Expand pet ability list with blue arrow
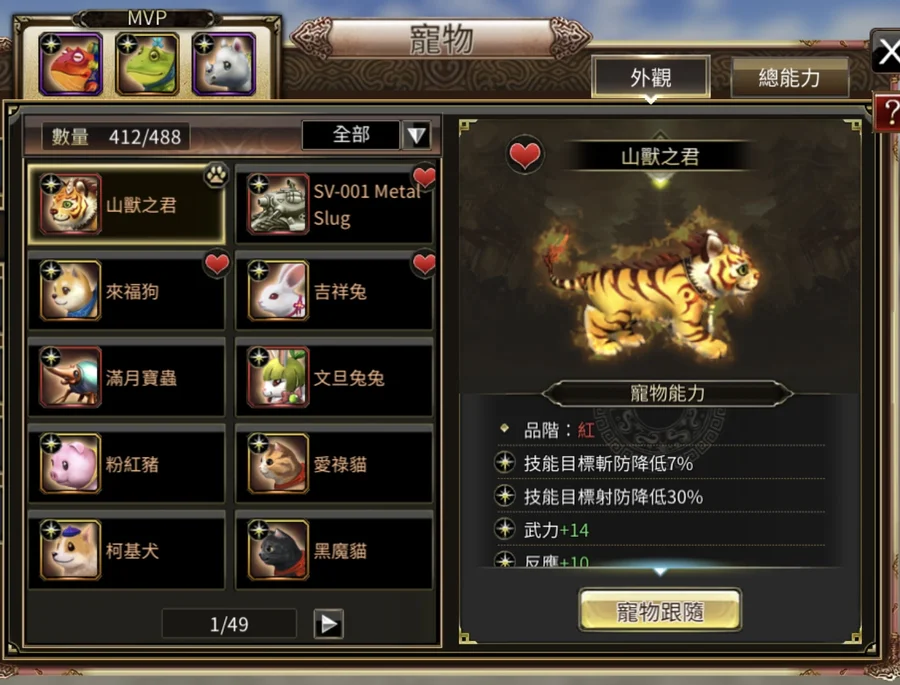The width and height of the screenshot is (900, 685). (660, 571)
